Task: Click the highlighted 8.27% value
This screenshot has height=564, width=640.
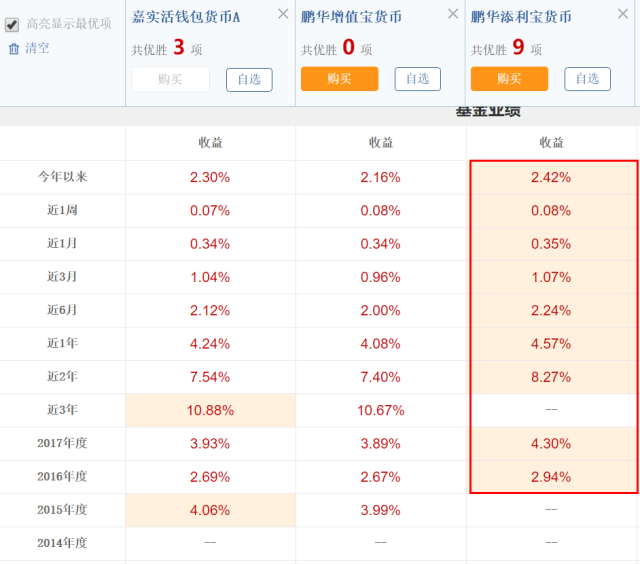Action: pos(551,377)
